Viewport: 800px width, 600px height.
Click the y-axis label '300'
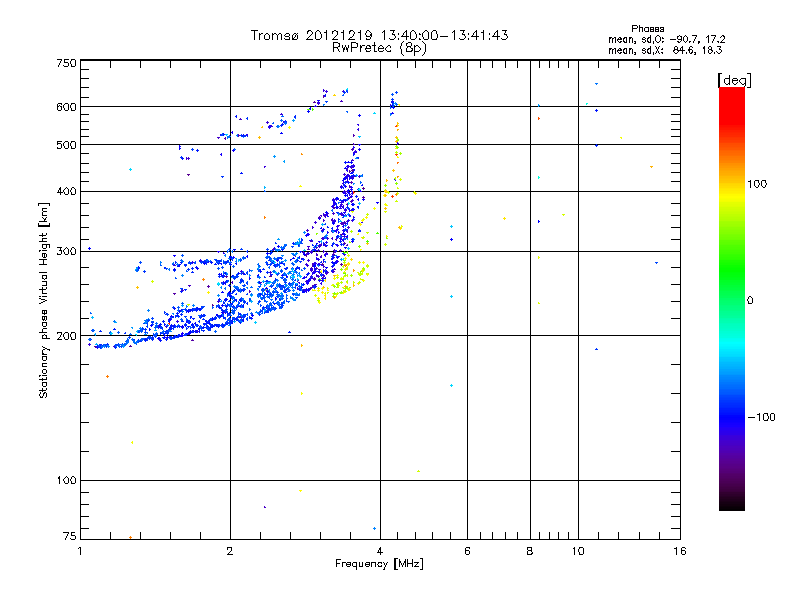pyautogui.click(x=66, y=252)
